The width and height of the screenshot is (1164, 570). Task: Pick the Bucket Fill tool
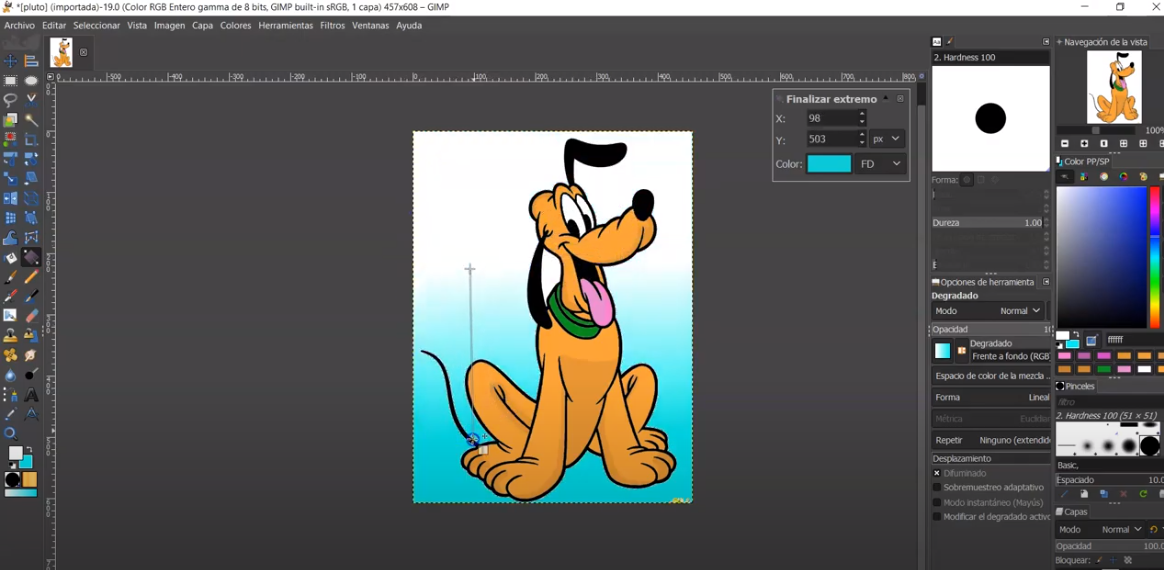point(10,258)
